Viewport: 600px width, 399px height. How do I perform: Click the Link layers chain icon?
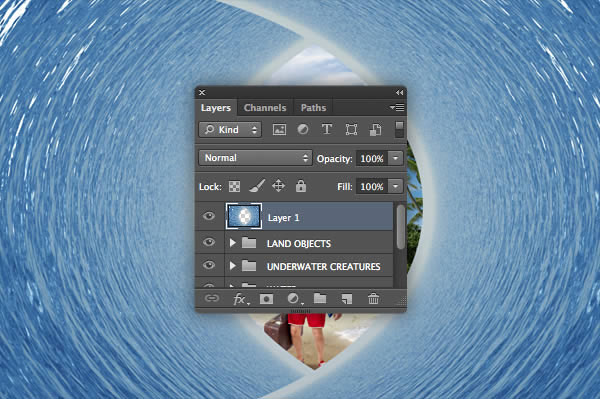tap(212, 298)
